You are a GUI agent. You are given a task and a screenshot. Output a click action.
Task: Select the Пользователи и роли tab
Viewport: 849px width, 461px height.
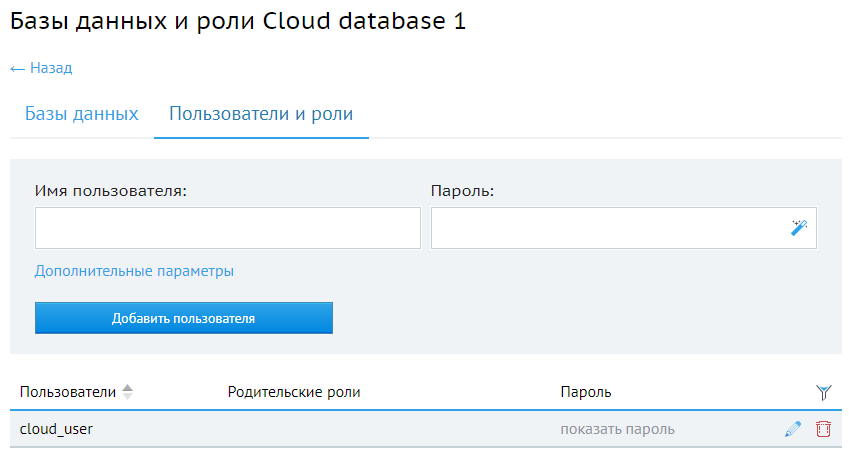coord(261,113)
